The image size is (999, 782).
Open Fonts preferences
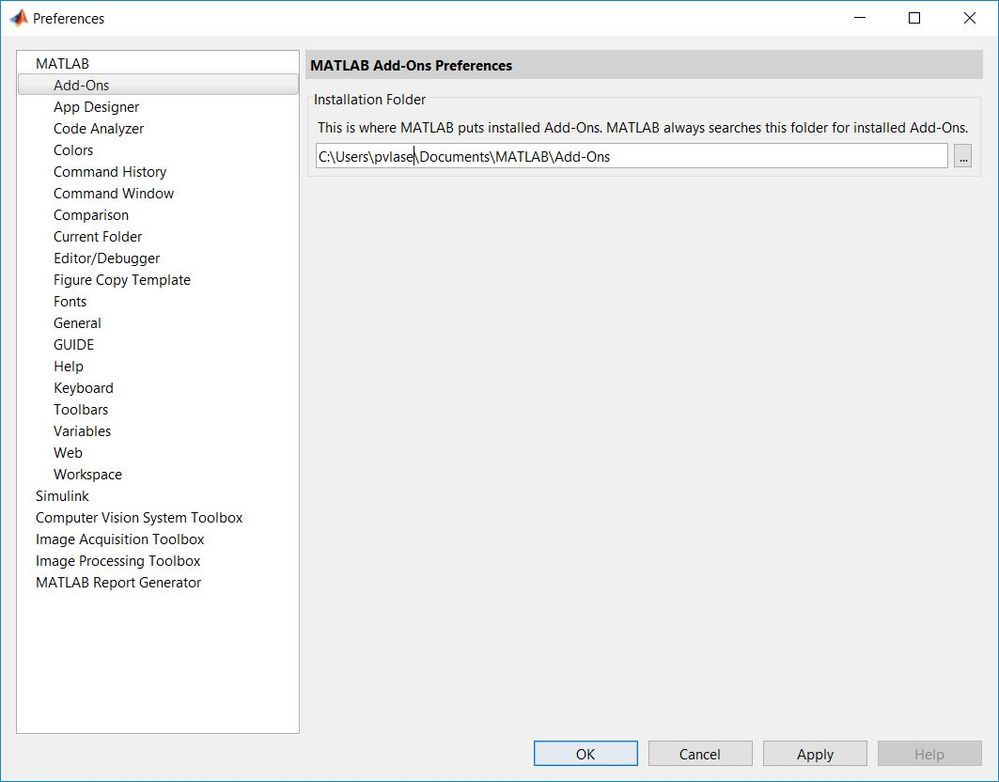click(70, 302)
